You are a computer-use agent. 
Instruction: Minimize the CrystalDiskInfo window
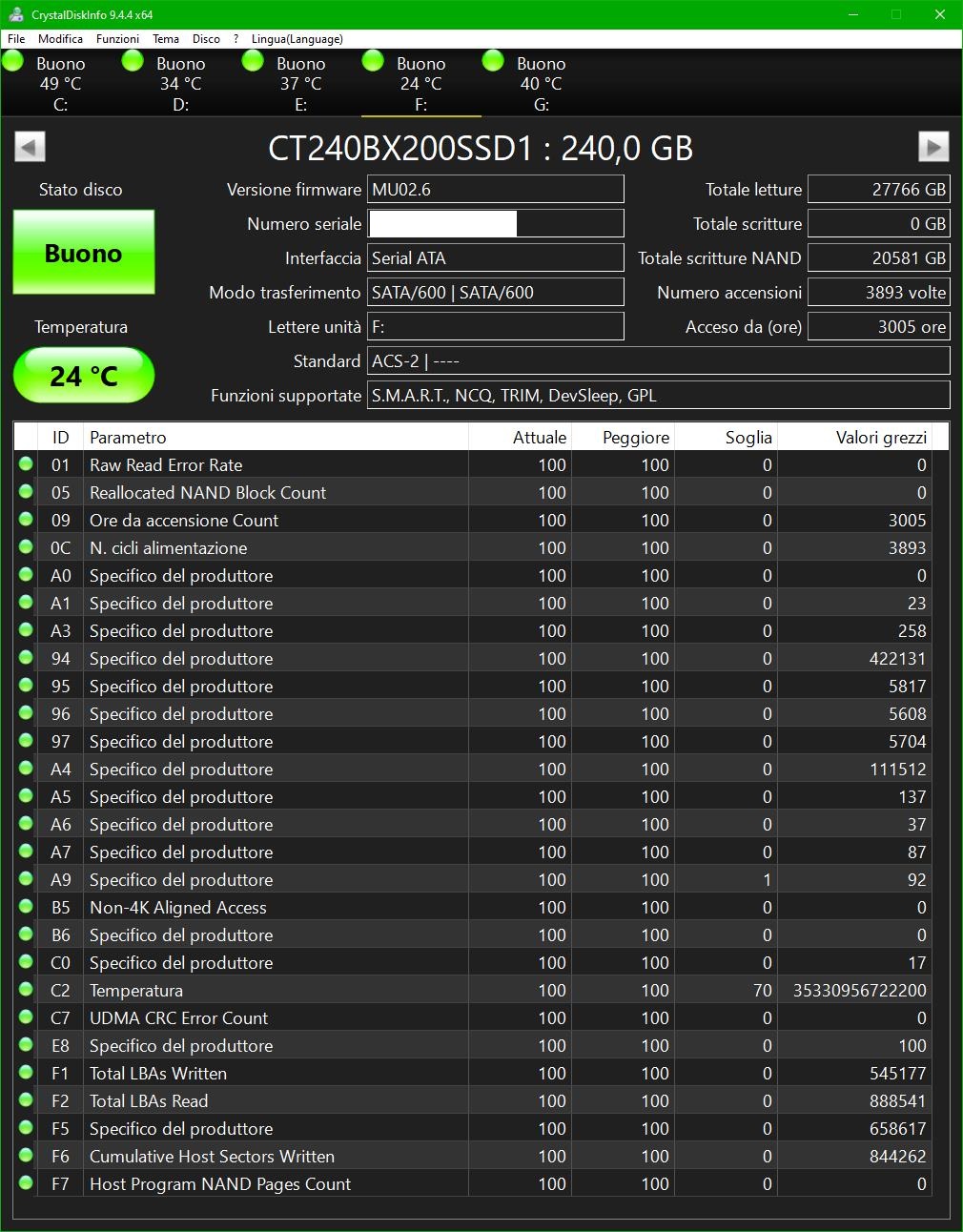(851, 14)
